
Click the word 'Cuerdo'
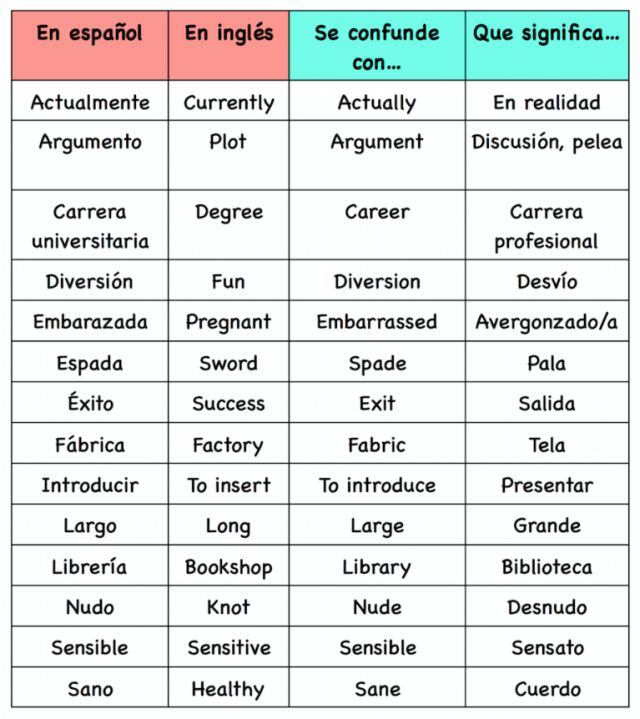[x=546, y=689]
